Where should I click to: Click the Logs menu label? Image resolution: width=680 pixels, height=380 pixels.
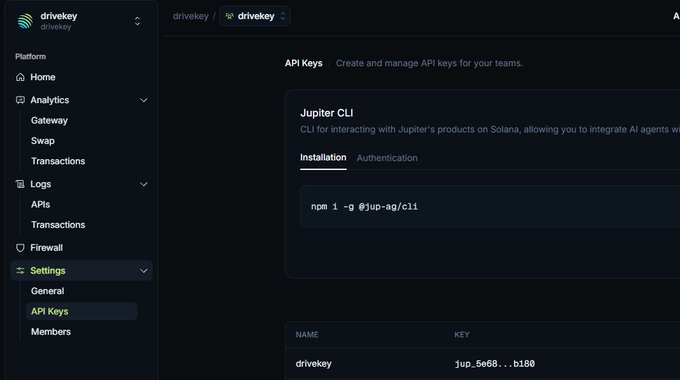(x=41, y=184)
